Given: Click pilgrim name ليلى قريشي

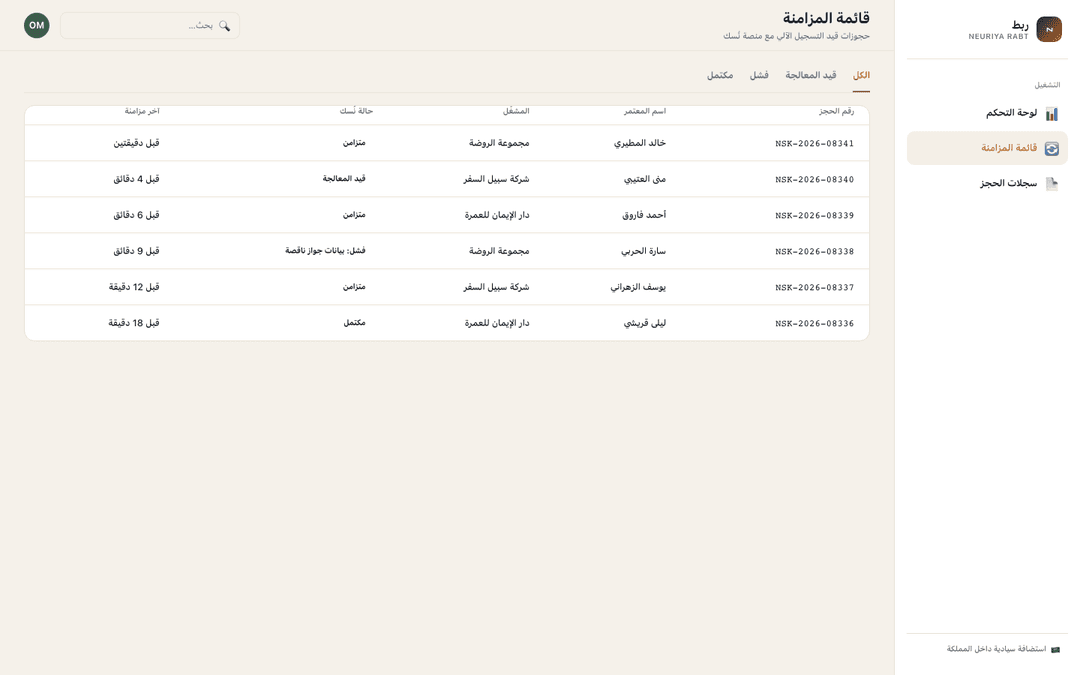Looking at the screenshot, I should tap(645, 322).
